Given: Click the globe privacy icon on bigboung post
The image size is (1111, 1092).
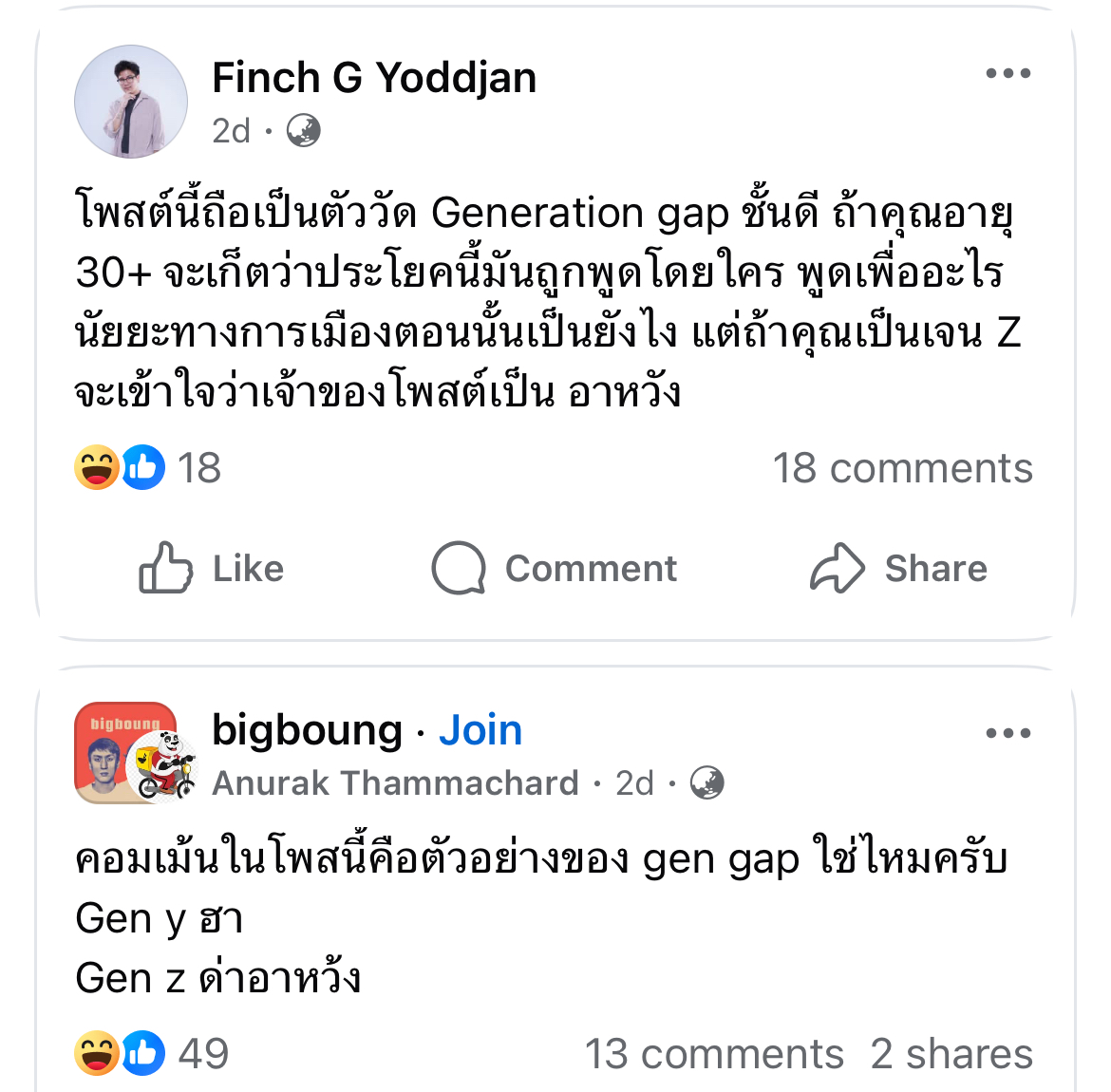Looking at the screenshot, I should [x=706, y=783].
